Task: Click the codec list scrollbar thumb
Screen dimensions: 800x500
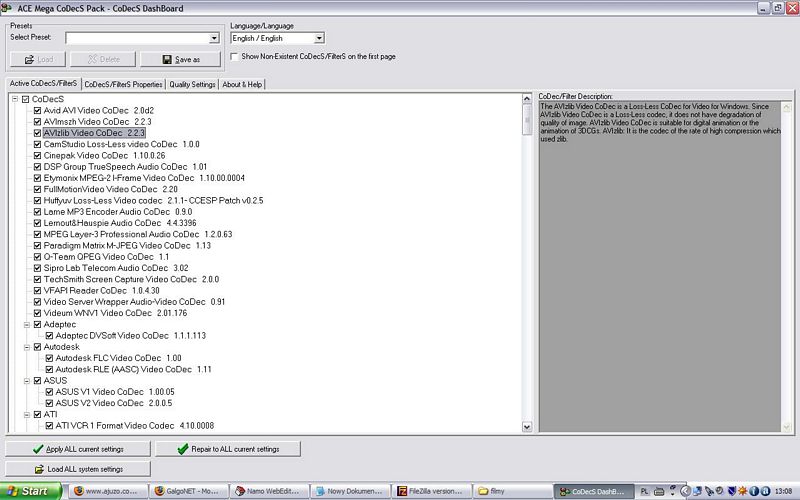Action: pyautogui.click(x=527, y=119)
